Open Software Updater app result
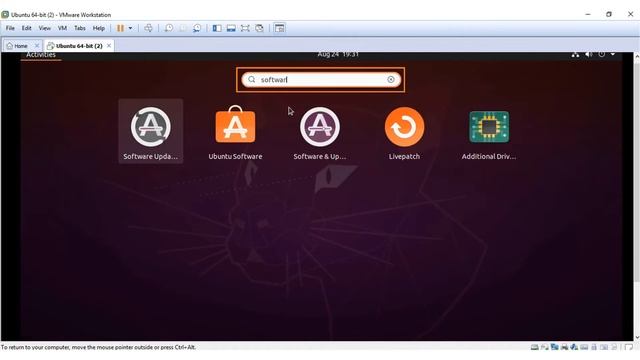 [151, 131]
